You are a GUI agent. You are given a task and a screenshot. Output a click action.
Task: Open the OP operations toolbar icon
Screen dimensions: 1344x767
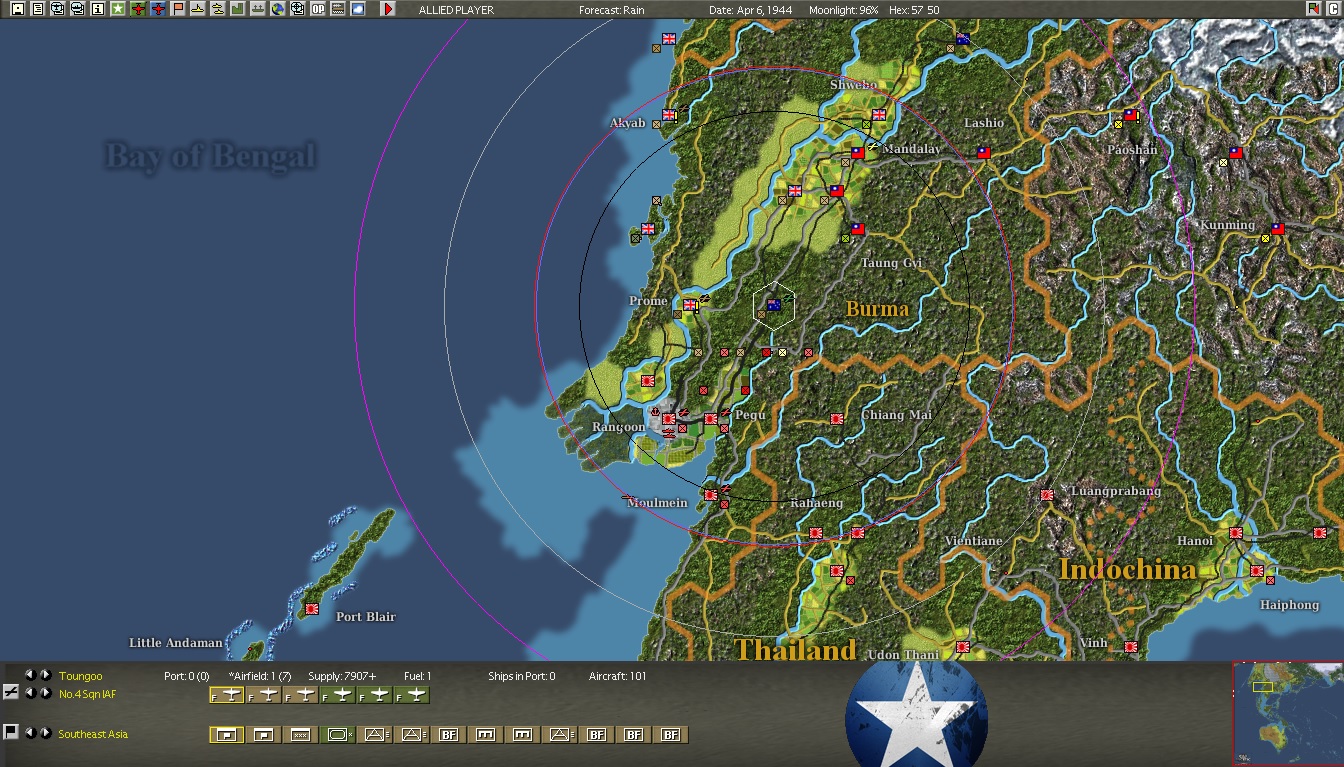click(x=318, y=9)
